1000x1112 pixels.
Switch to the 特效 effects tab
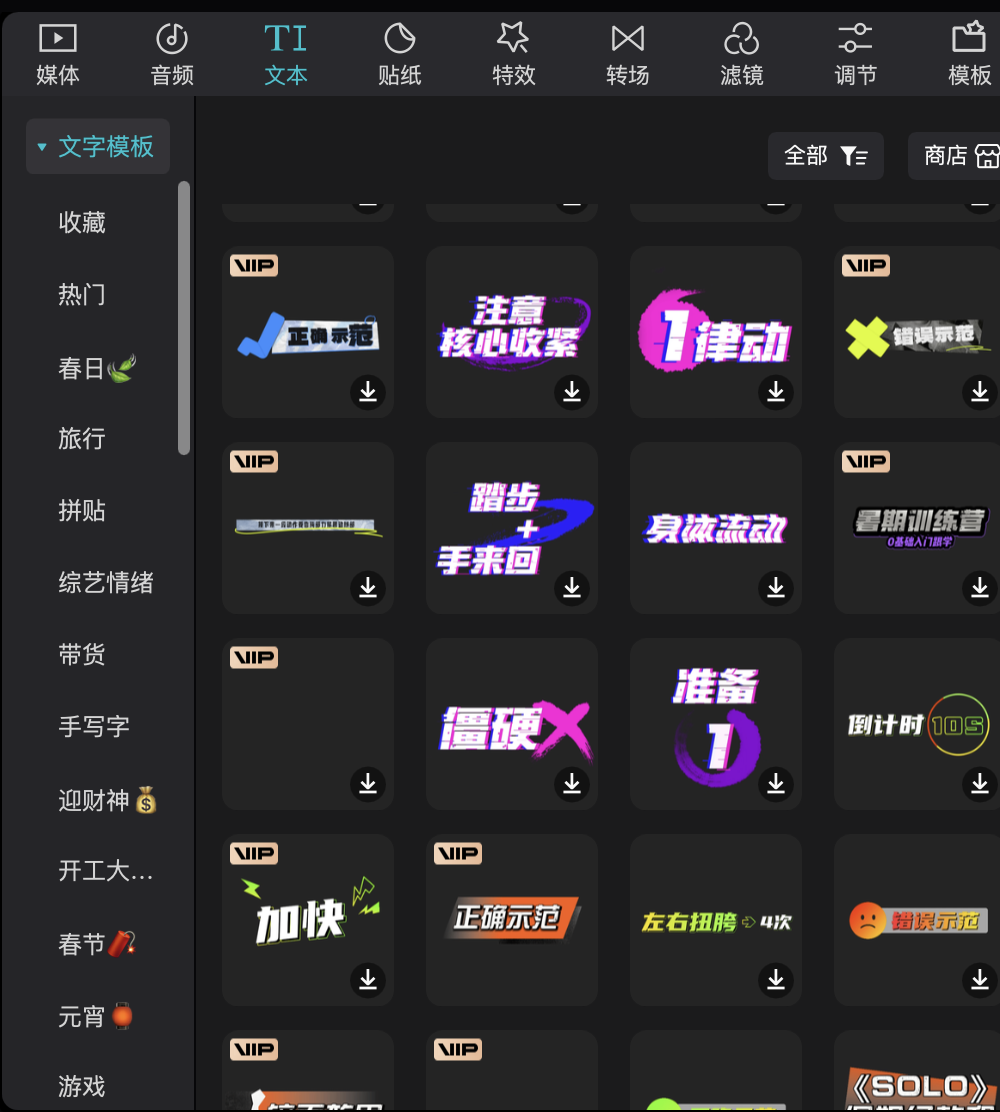coord(513,55)
